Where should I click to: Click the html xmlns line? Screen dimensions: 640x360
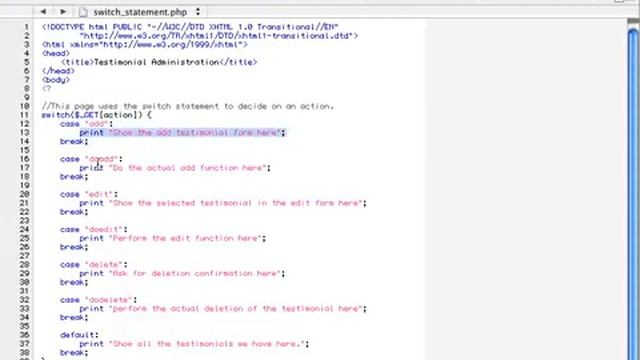[144, 44]
